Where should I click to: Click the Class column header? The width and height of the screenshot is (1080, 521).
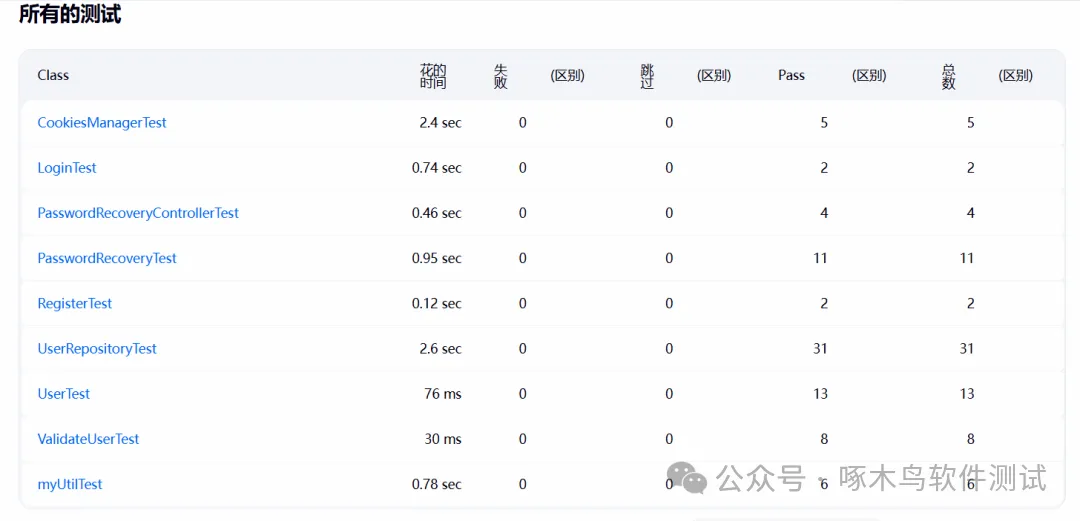pos(53,75)
